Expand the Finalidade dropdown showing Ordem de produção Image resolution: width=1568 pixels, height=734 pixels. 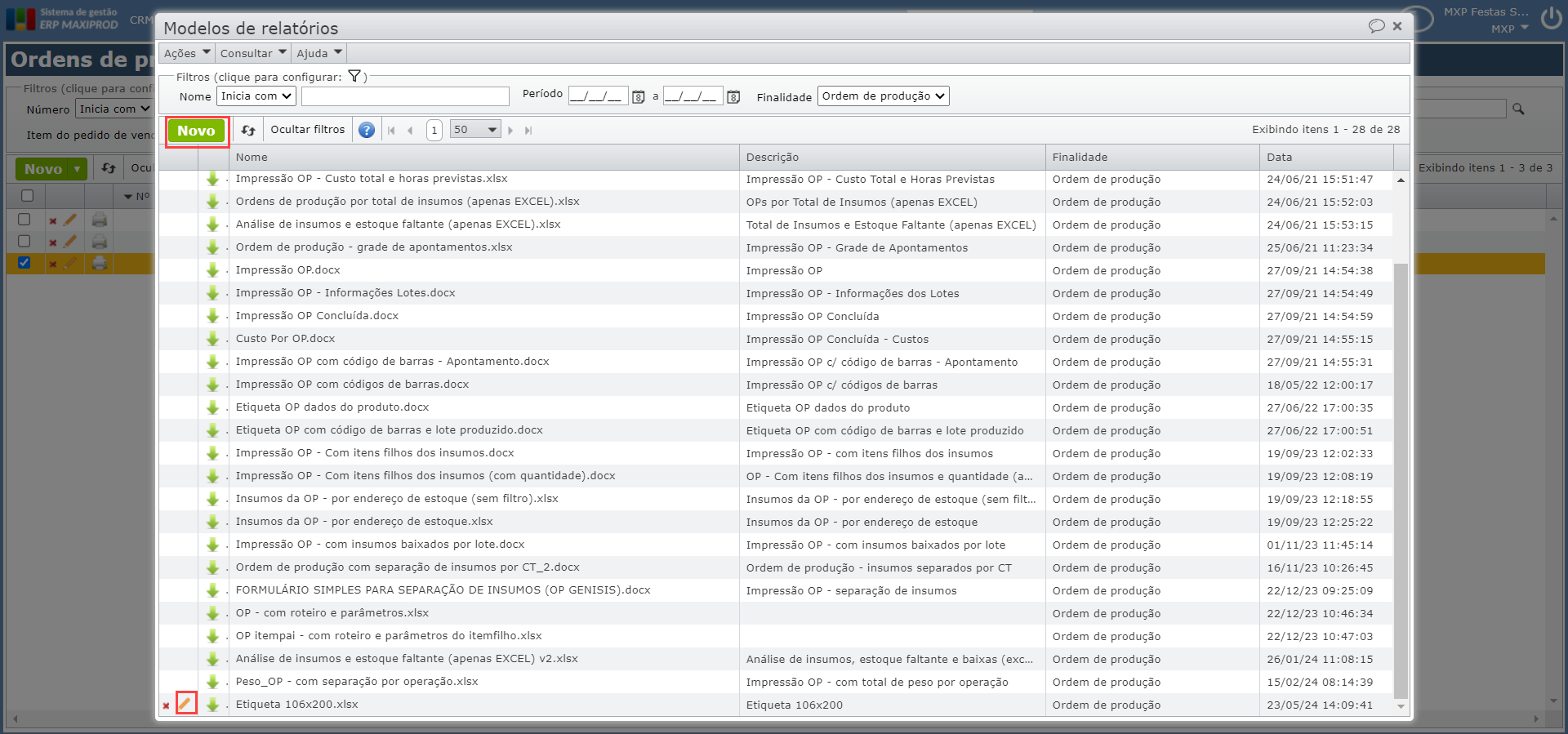[x=883, y=96]
